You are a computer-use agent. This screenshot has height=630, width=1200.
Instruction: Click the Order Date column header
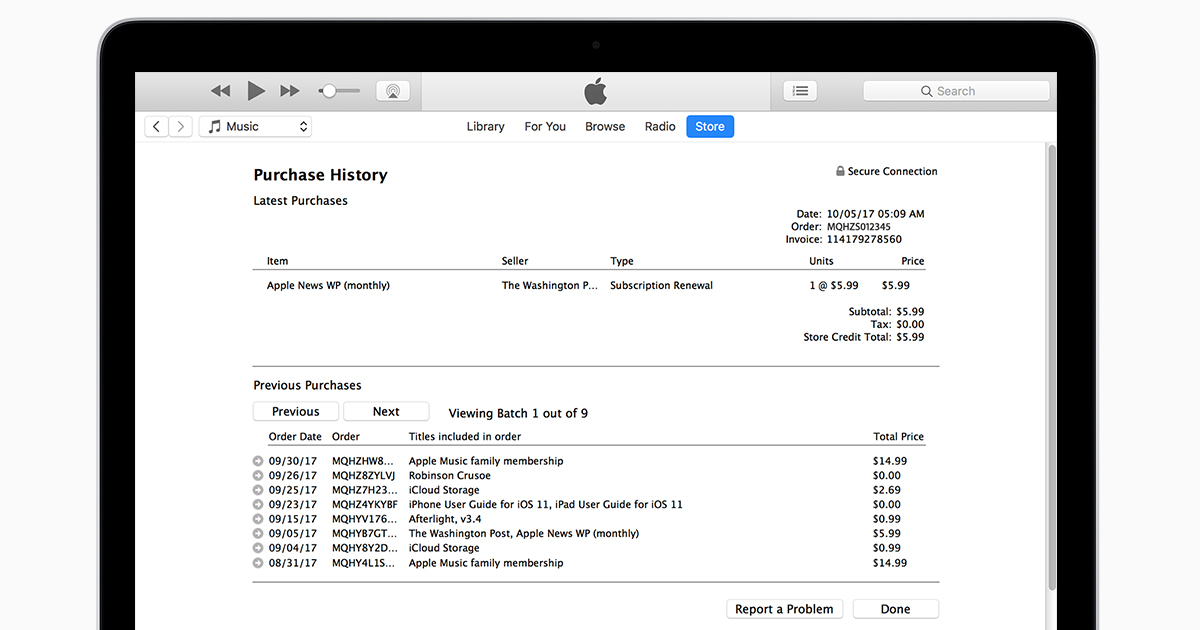coord(295,437)
